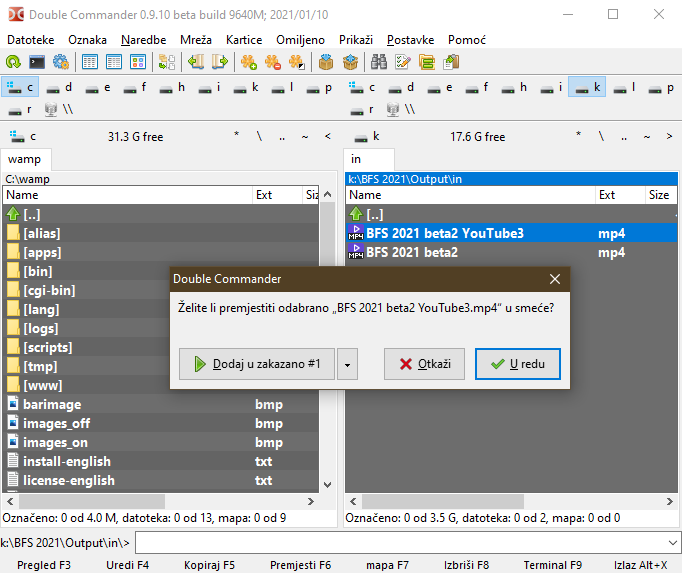Click the Dodaj u zakazano #1 button

[257, 364]
